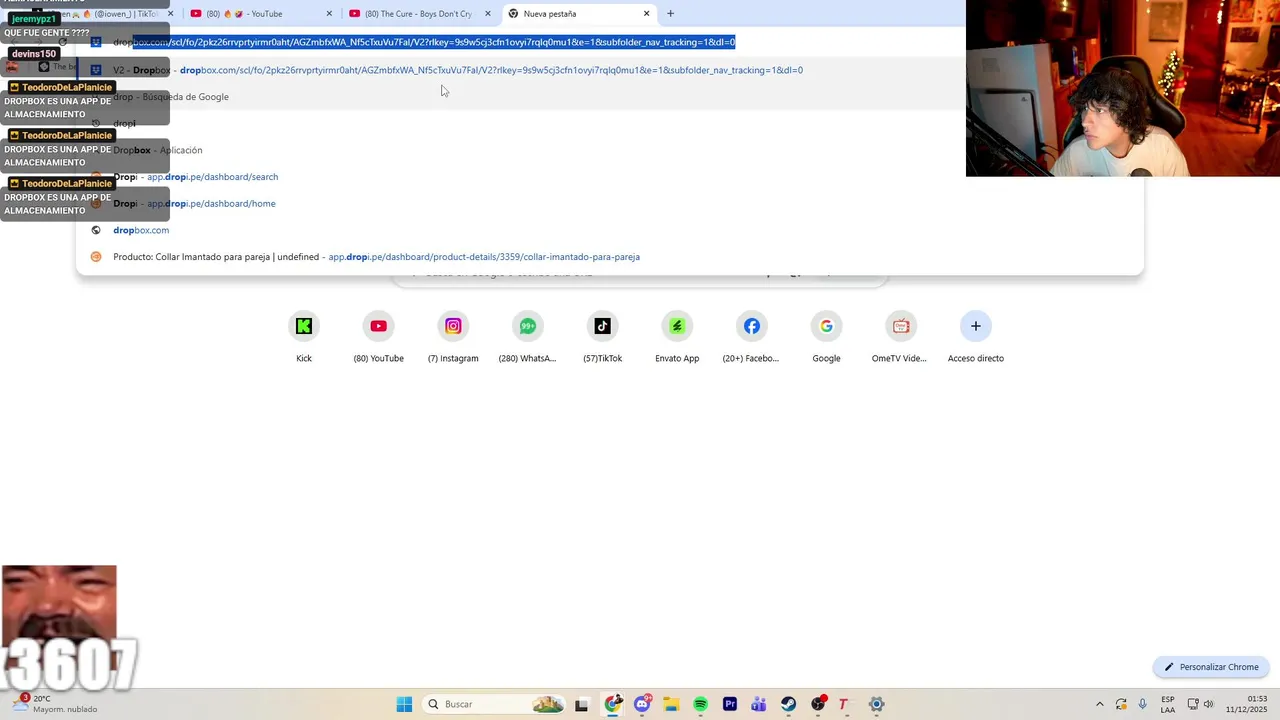This screenshot has height=720, width=1280.
Task: Open the Kick shortcut tile
Action: pos(304,337)
